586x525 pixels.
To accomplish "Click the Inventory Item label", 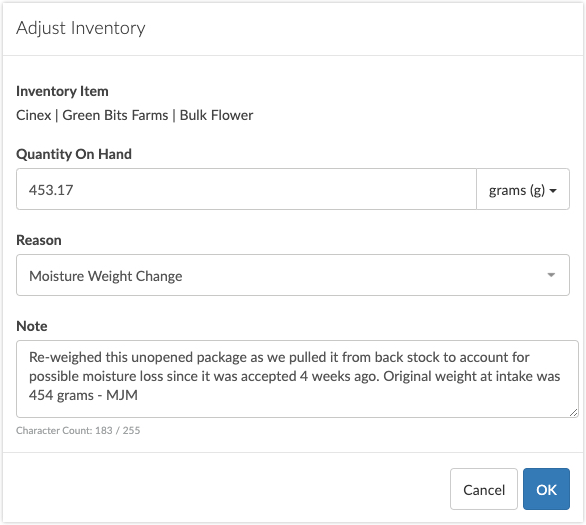I will point(62,91).
